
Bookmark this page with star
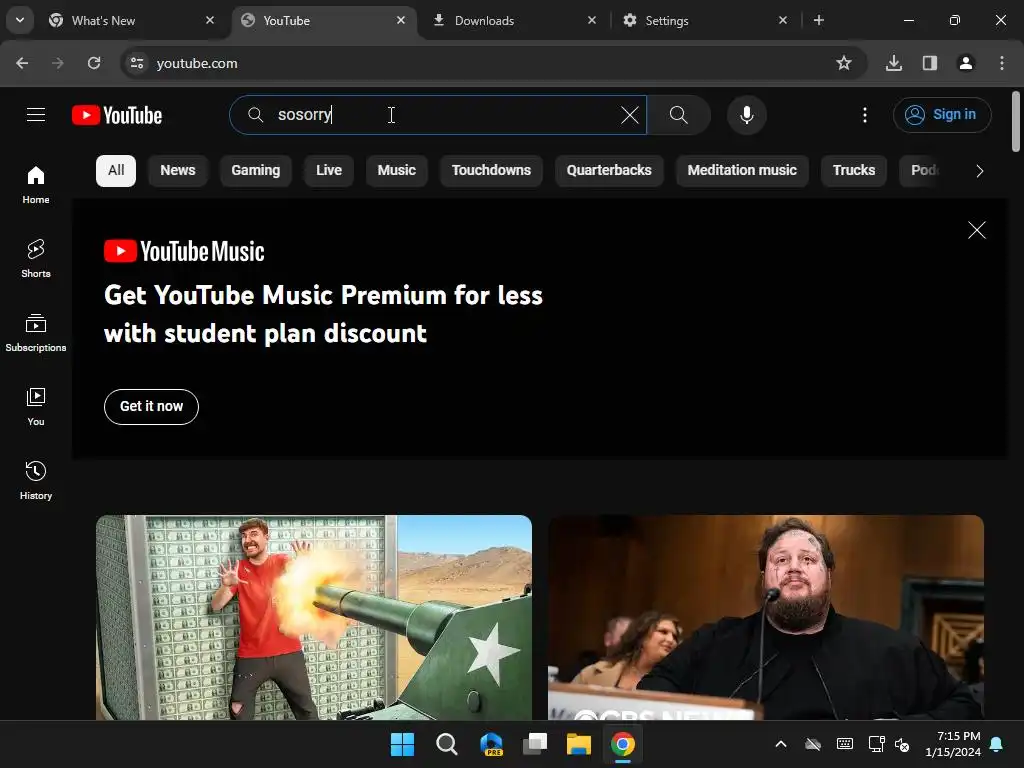844,63
